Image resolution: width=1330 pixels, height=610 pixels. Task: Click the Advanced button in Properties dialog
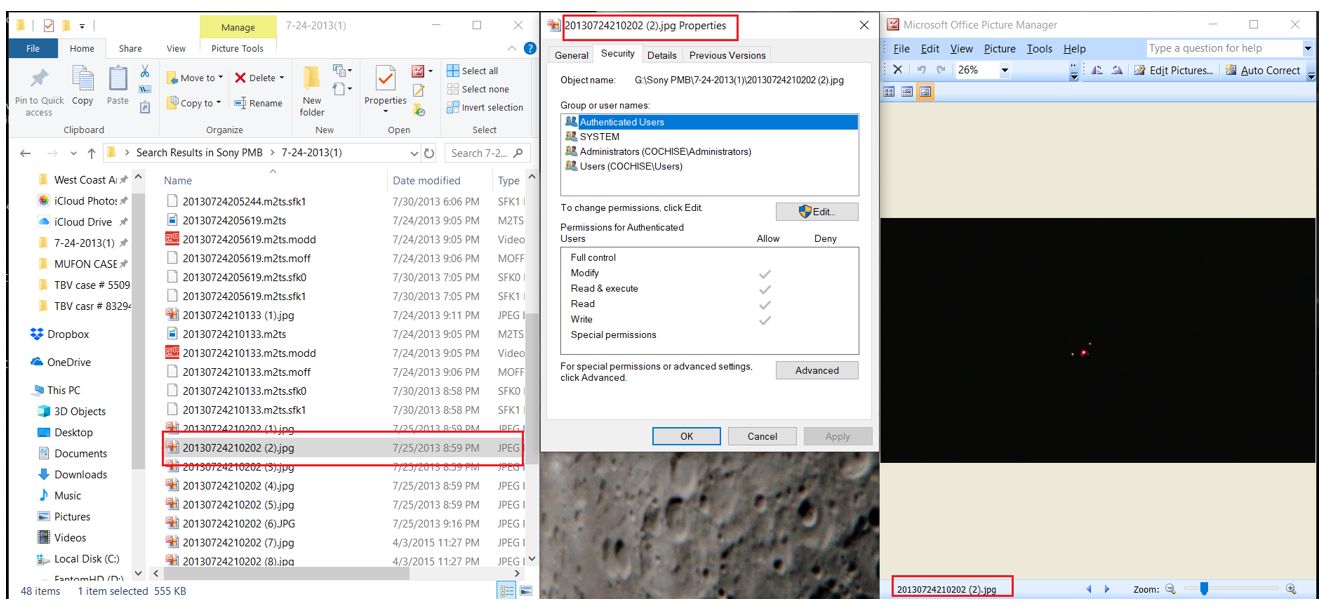pyautogui.click(x=816, y=370)
